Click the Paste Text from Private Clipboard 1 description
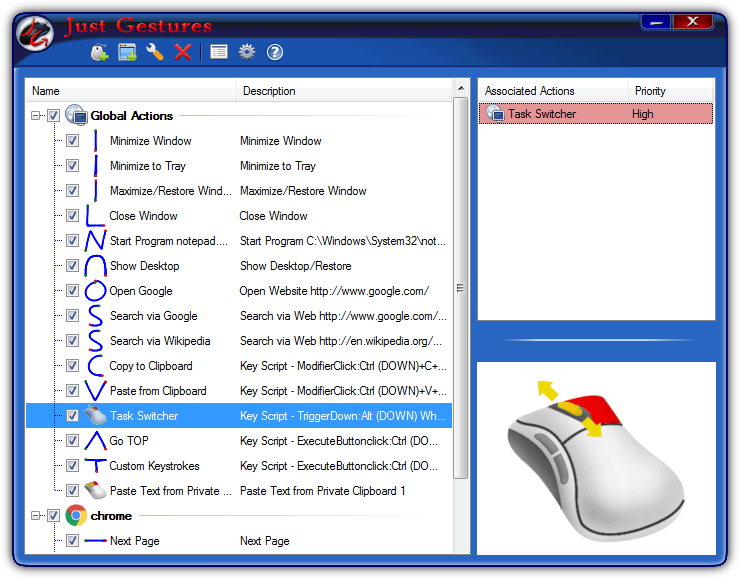The image size is (740, 578). (323, 491)
